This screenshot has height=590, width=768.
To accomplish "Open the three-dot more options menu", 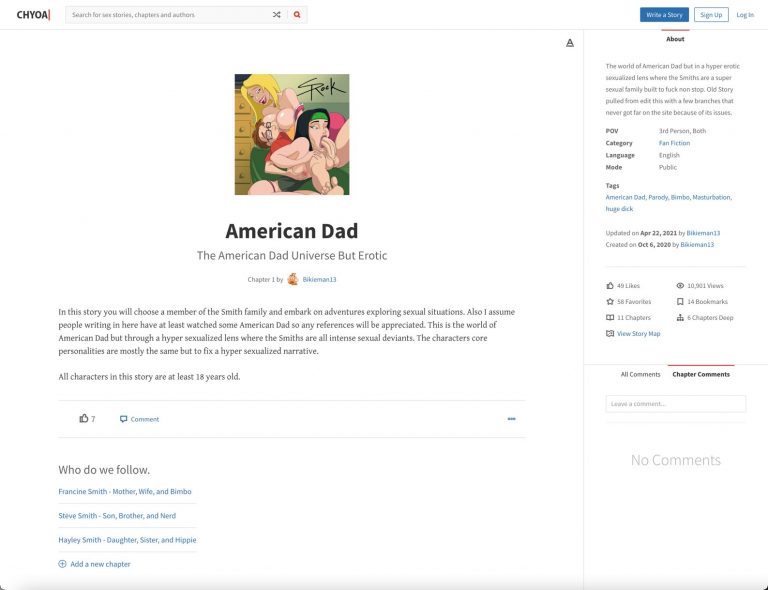I will (x=511, y=419).
